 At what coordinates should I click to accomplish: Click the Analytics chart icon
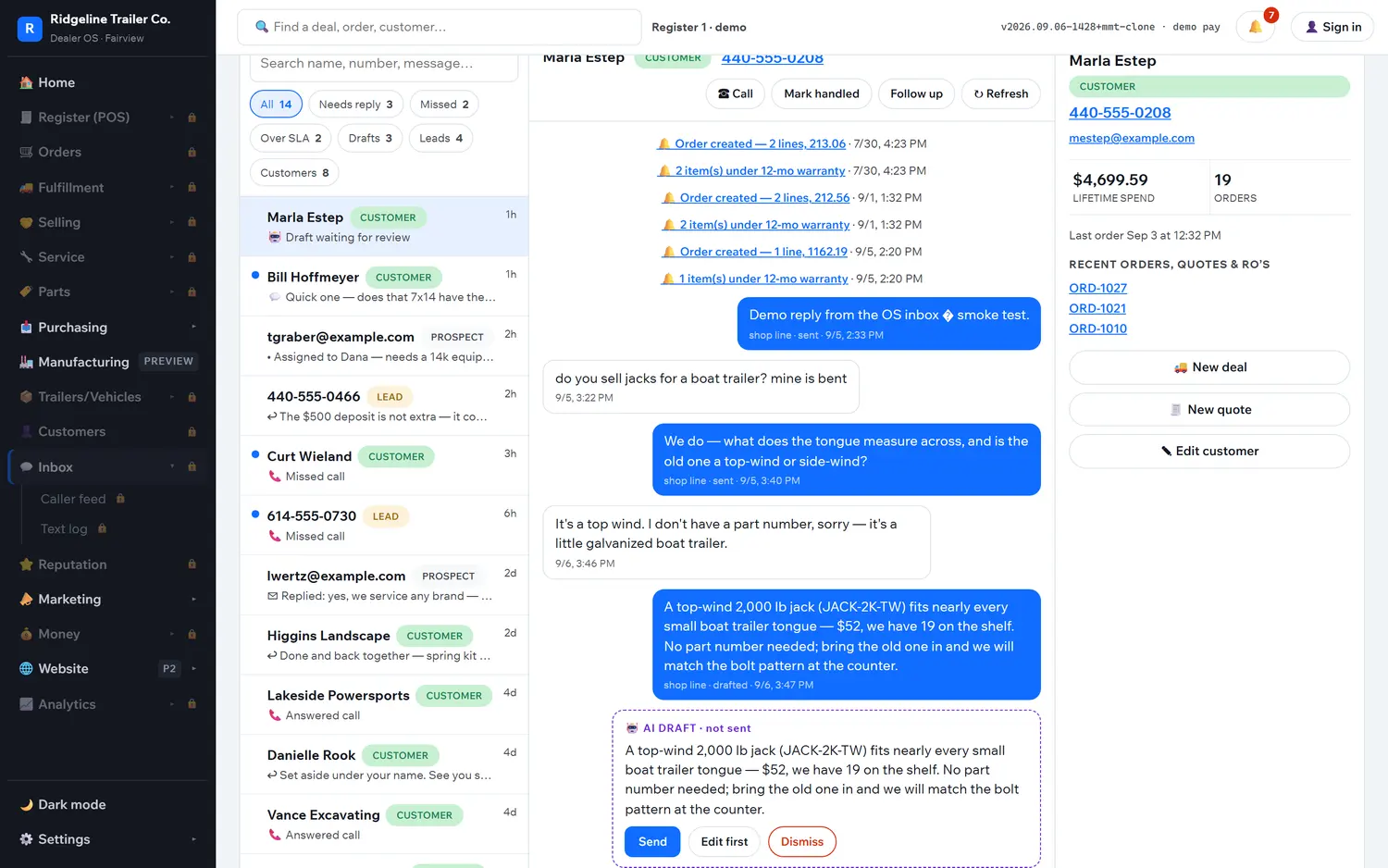click(26, 704)
